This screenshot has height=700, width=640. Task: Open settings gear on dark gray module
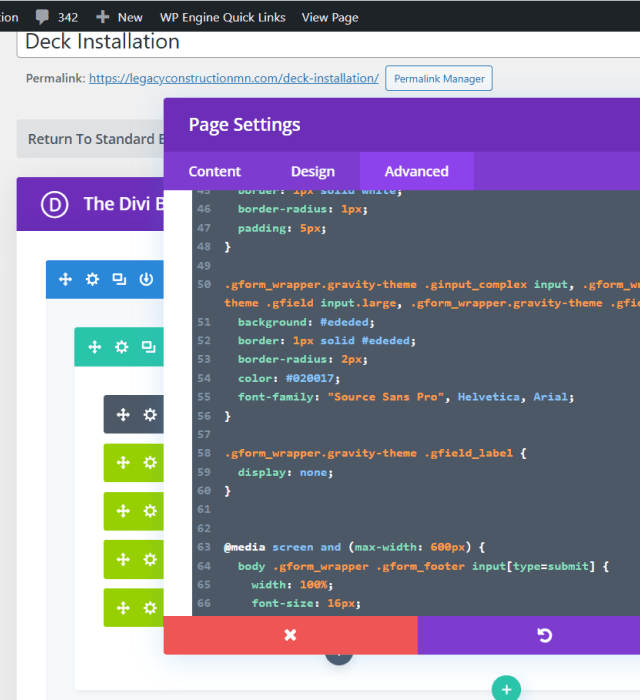(150, 415)
